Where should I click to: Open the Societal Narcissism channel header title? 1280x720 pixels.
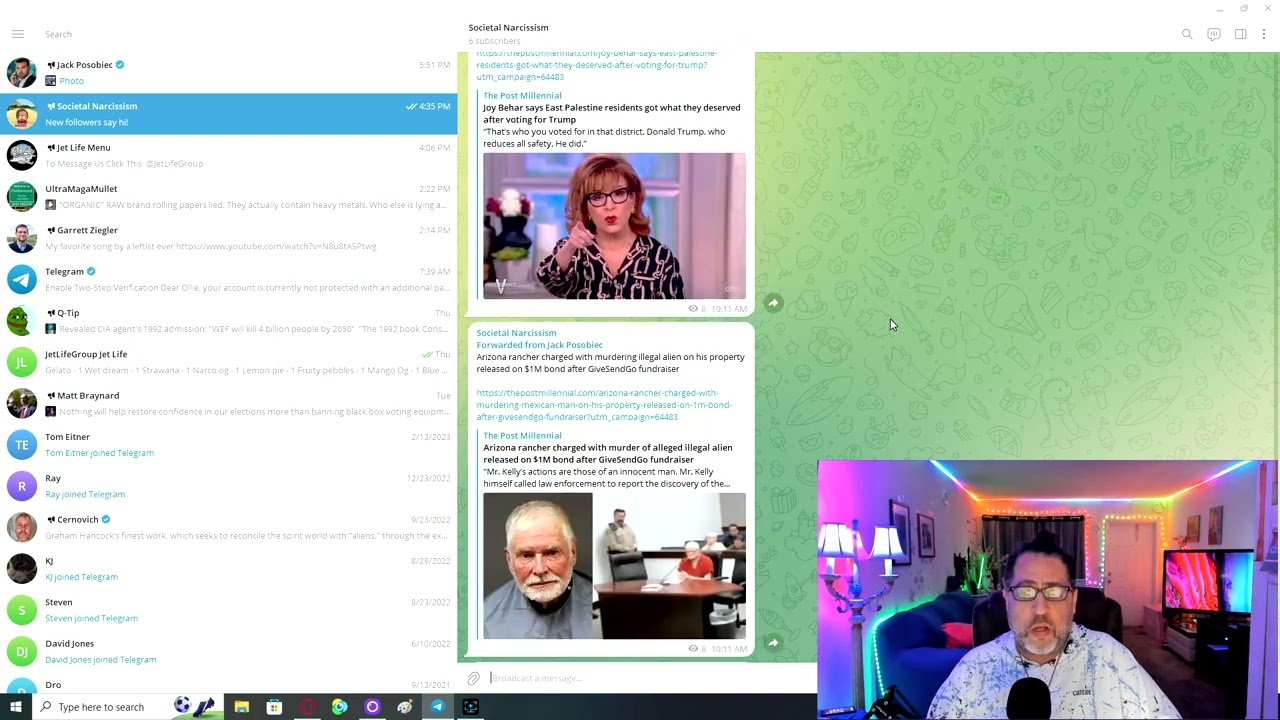[x=508, y=28]
